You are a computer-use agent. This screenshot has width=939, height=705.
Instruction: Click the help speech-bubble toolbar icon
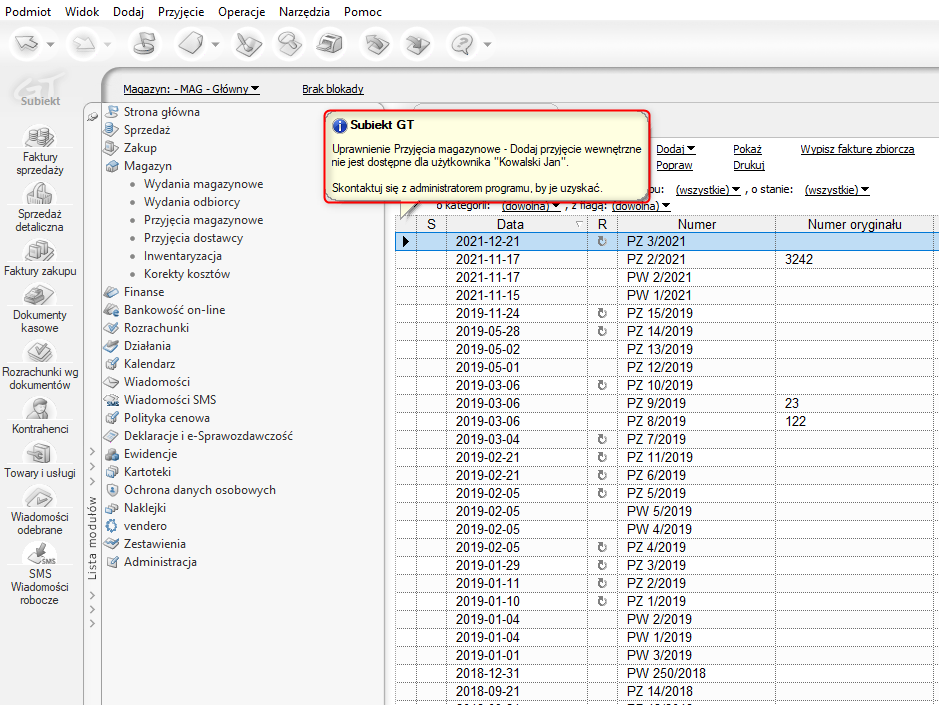(x=462, y=44)
